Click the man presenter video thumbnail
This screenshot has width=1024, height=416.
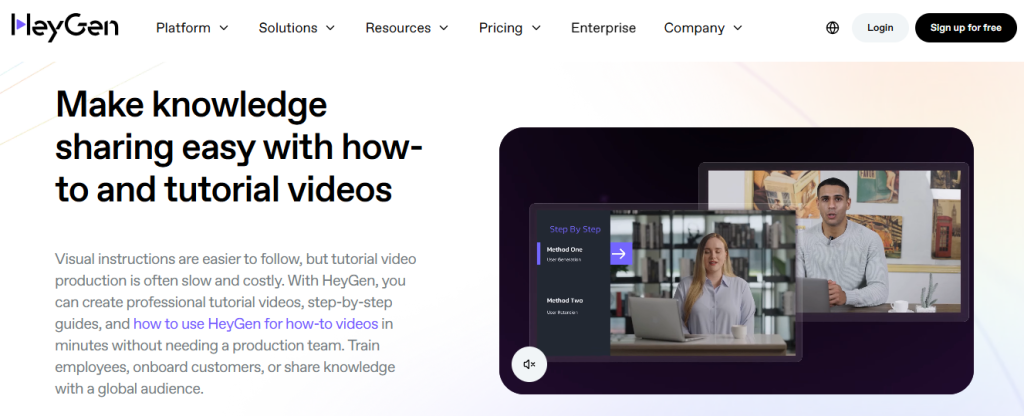click(834, 241)
